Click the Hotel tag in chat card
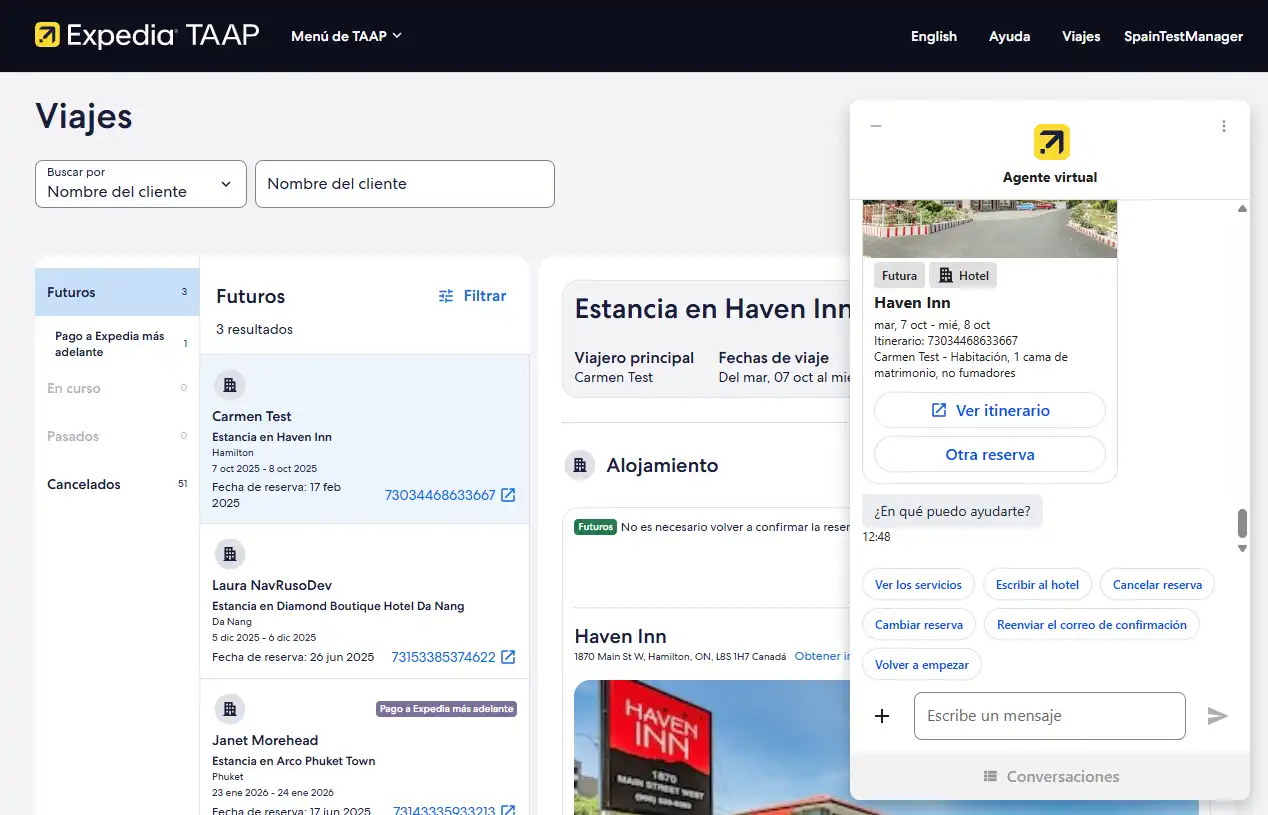 coord(963,276)
